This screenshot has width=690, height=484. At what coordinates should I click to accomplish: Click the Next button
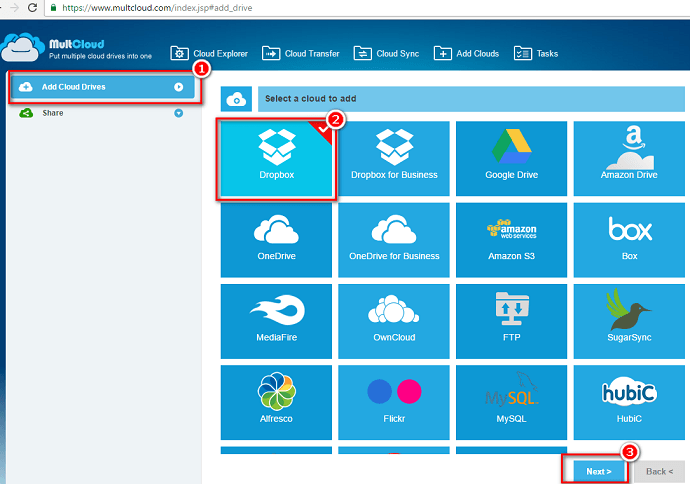598,471
